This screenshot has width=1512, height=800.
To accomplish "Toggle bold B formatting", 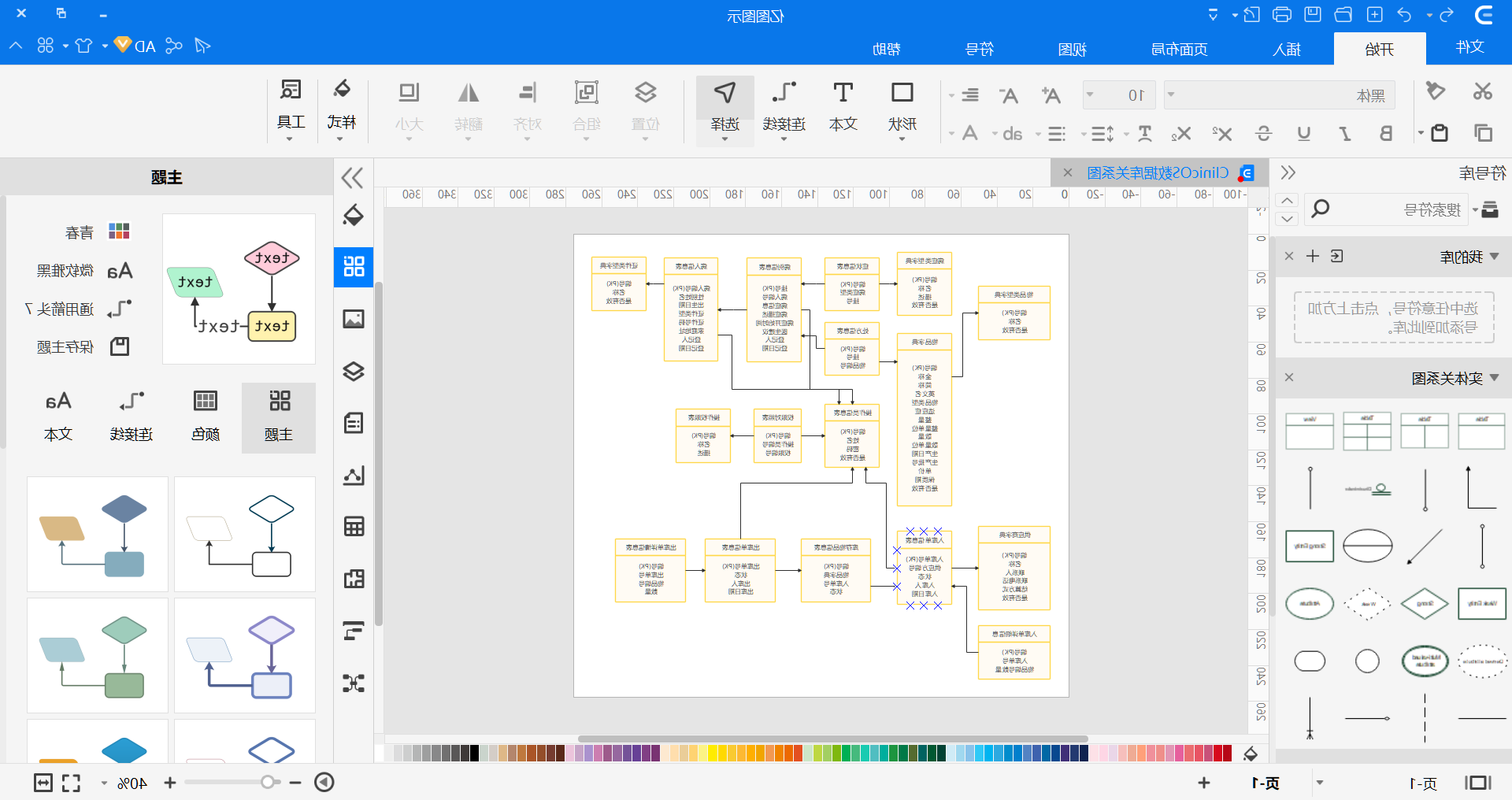I will click(x=1386, y=133).
